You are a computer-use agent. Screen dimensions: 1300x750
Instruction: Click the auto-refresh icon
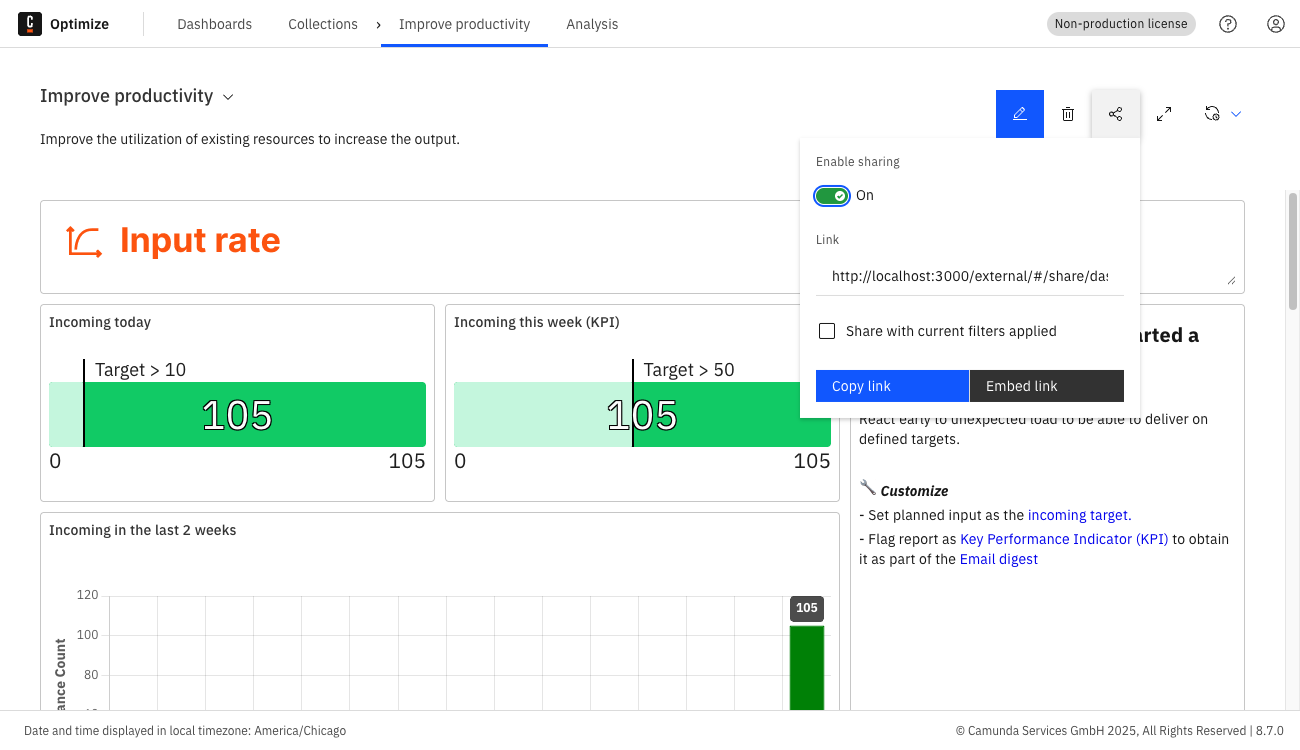point(1212,114)
